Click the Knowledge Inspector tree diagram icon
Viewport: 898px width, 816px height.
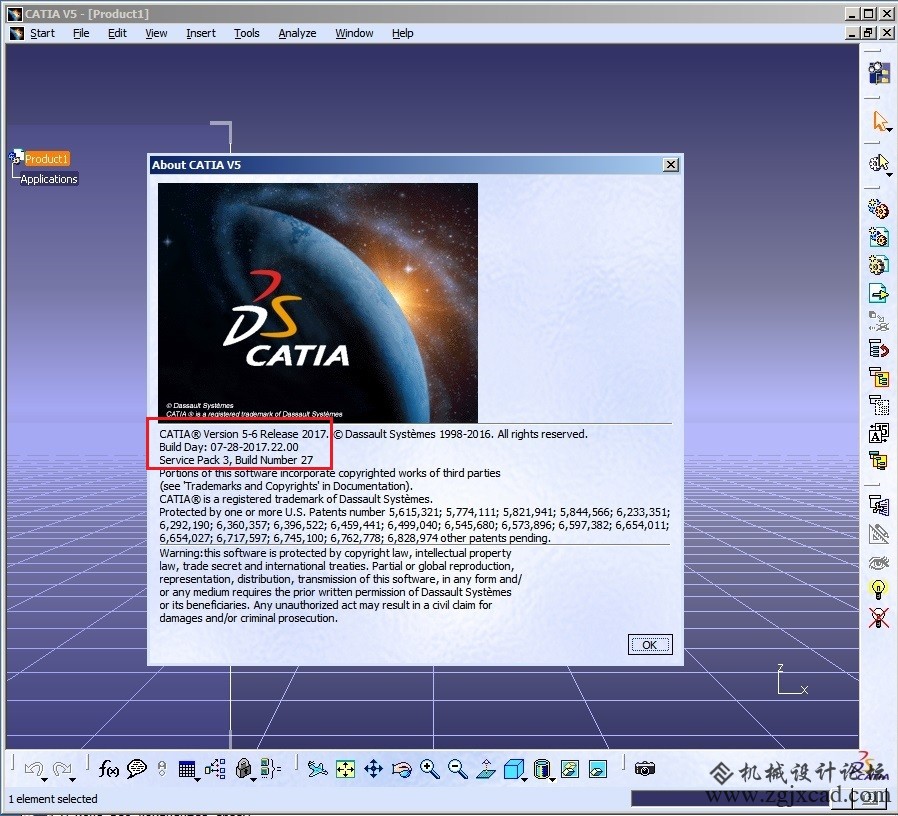coord(215,768)
